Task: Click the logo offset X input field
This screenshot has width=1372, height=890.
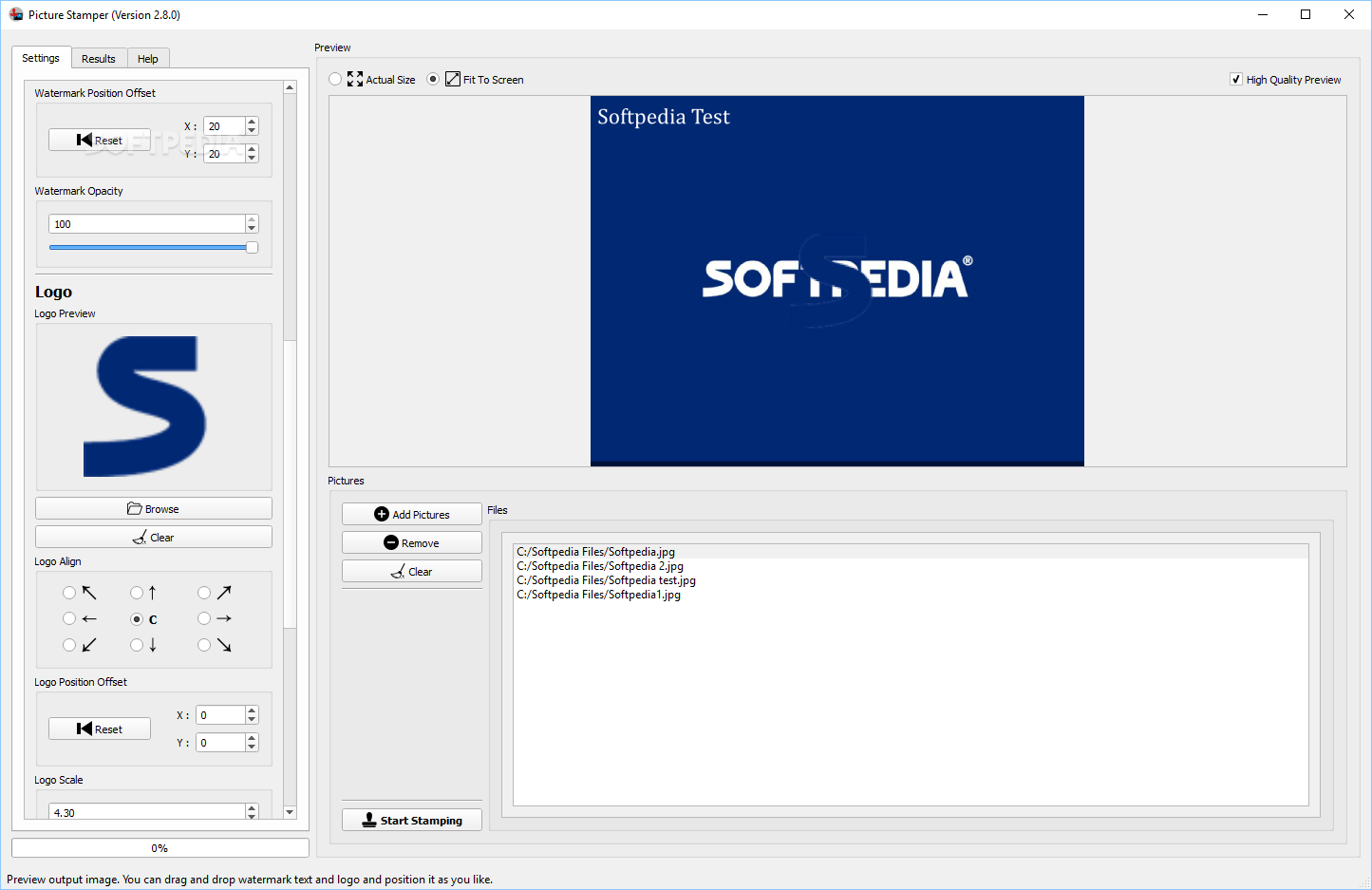Action: pyautogui.click(x=220, y=715)
